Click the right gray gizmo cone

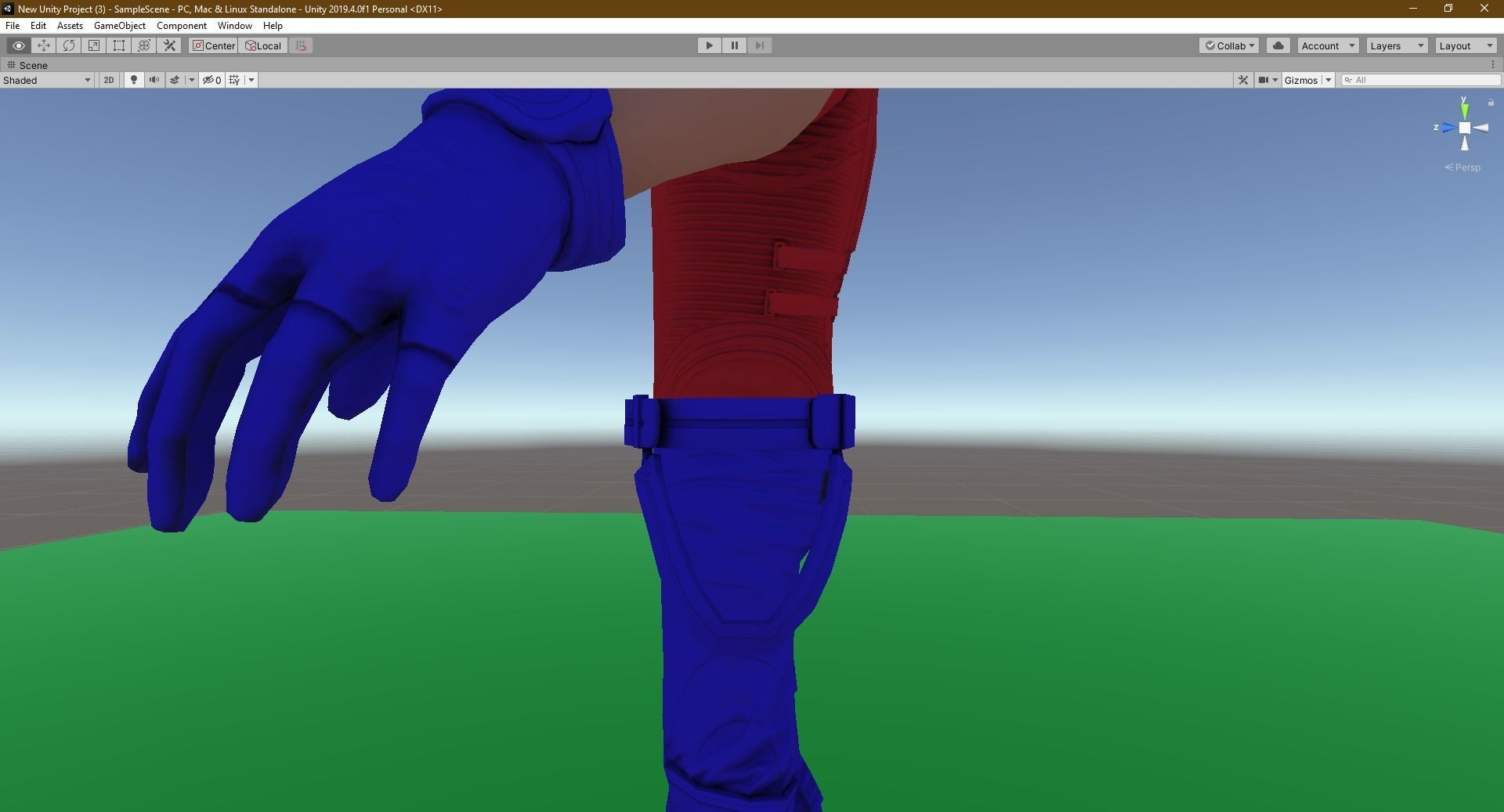tap(1480, 128)
